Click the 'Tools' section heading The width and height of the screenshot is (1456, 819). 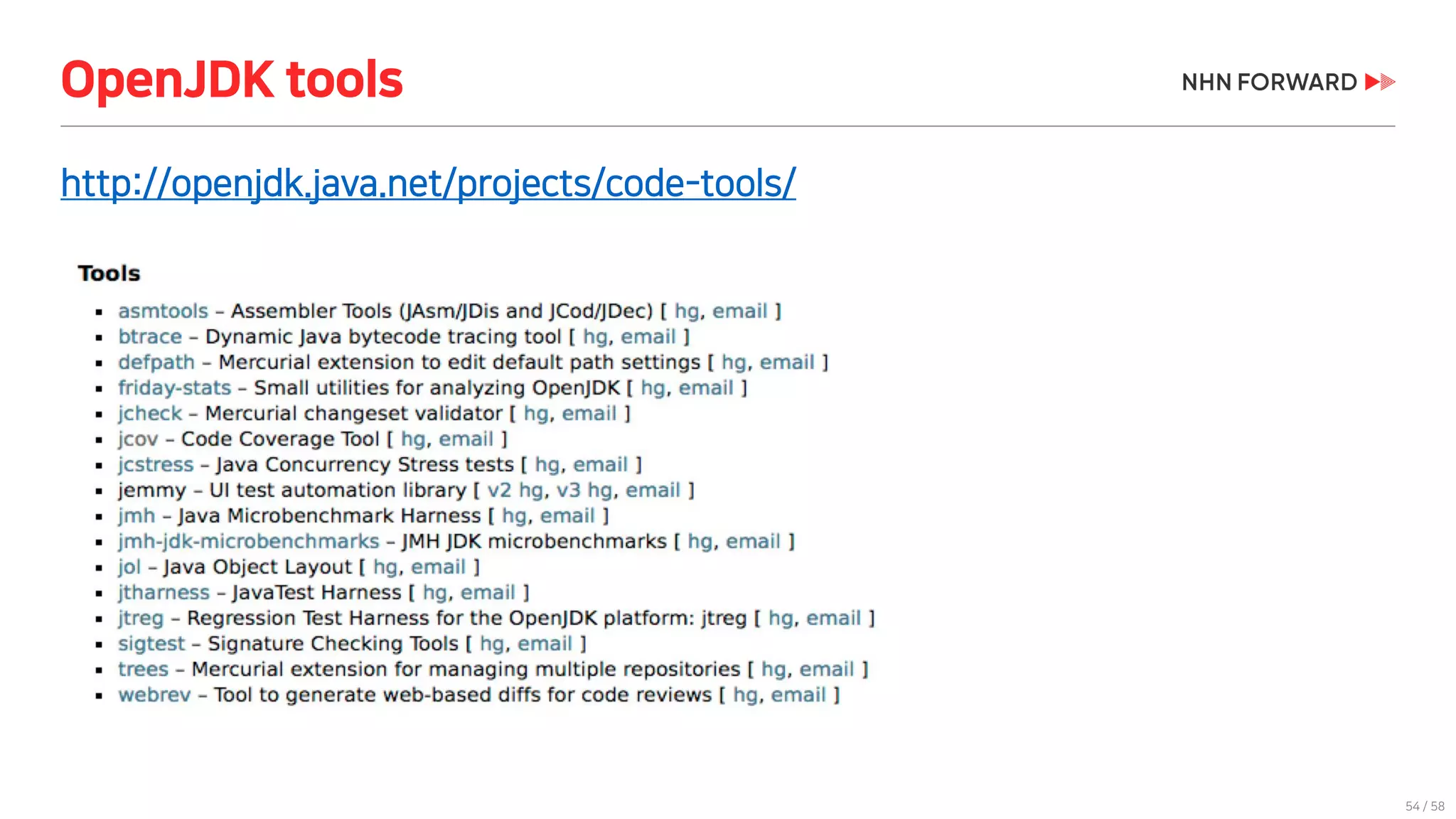[x=109, y=274]
